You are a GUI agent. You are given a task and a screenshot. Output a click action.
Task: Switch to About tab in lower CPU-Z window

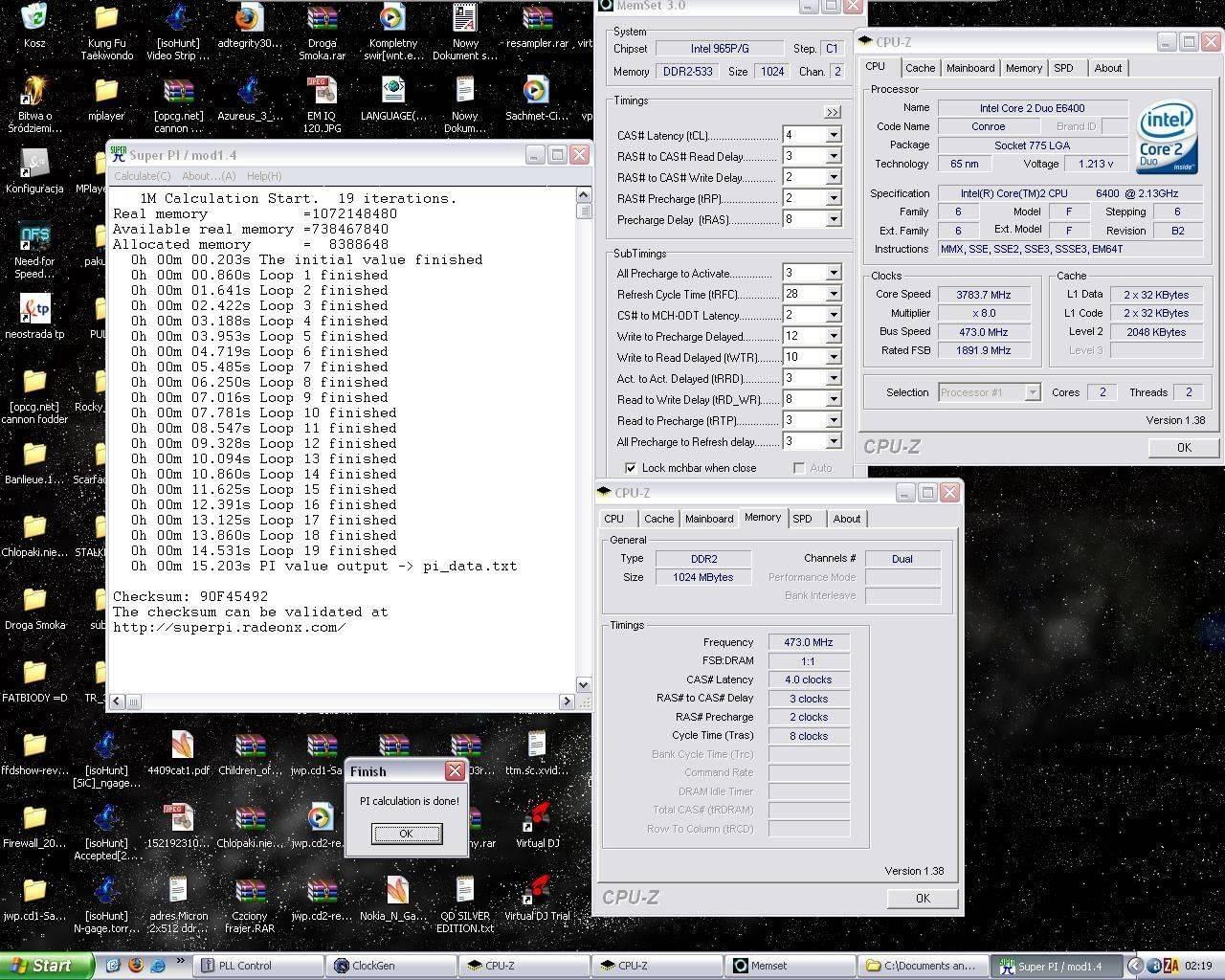click(846, 519)
